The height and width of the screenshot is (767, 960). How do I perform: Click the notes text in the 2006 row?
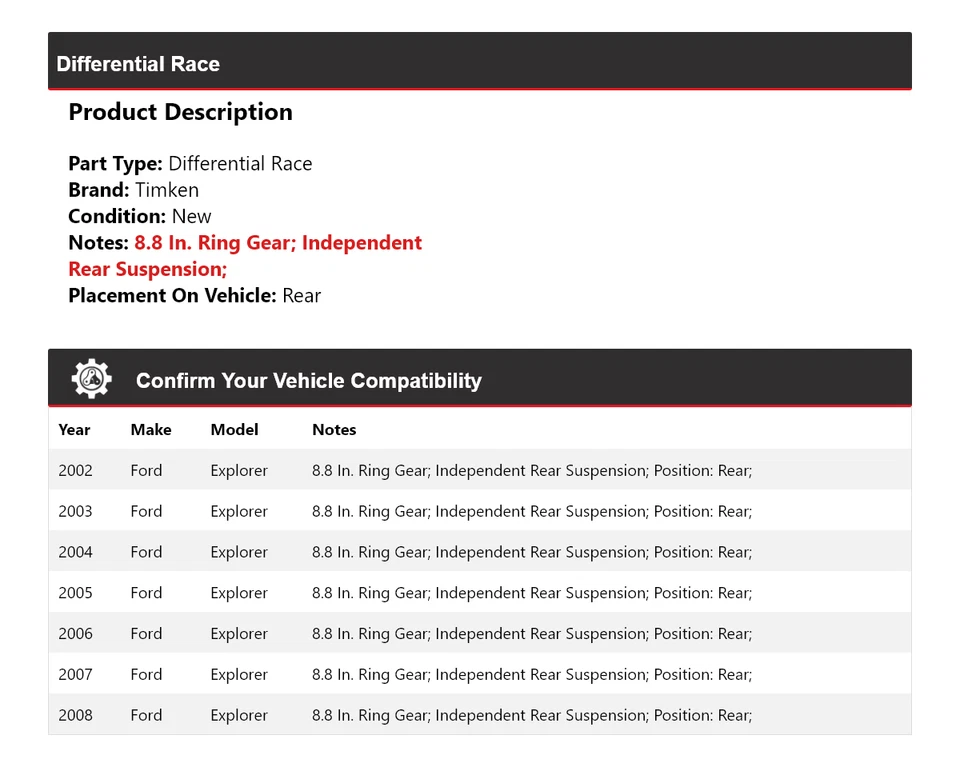tap(531, 634)
